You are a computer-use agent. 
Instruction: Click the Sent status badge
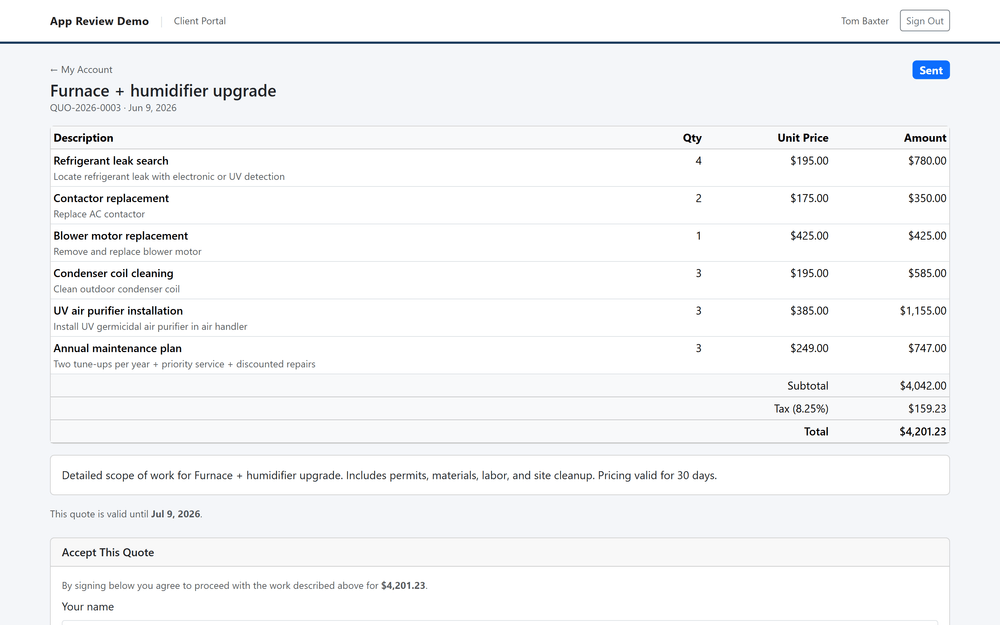pos(930,70)
